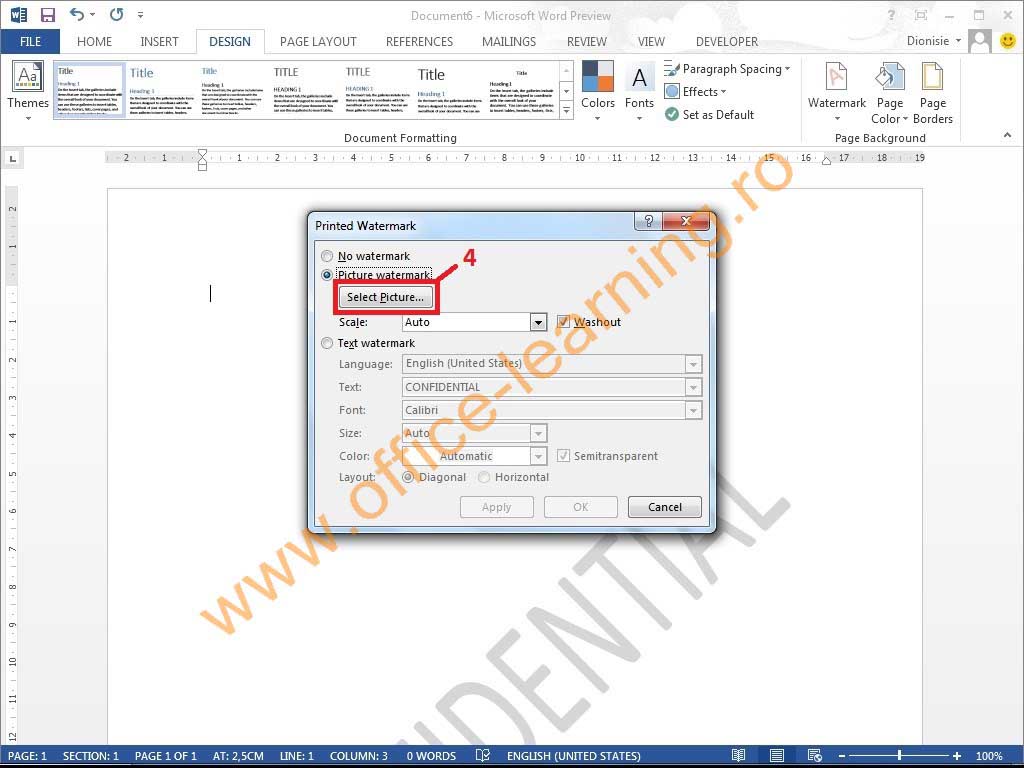Collapse the ribbon with the caret arrow

(1007, 135)
